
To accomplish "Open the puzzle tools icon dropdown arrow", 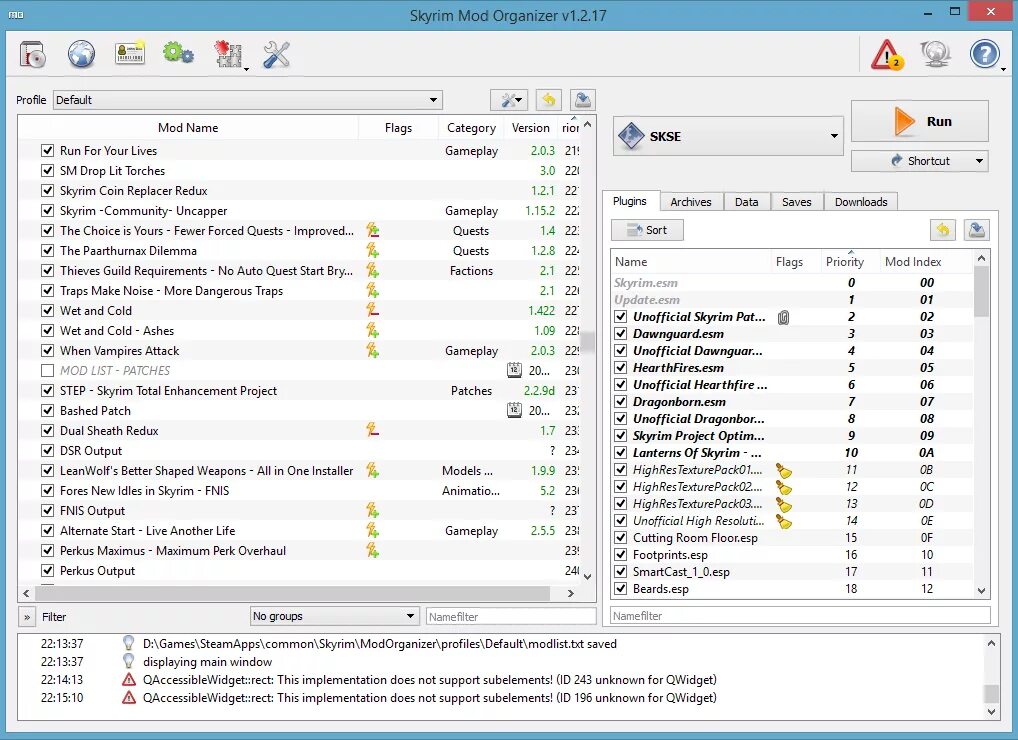I will point(247,69).
